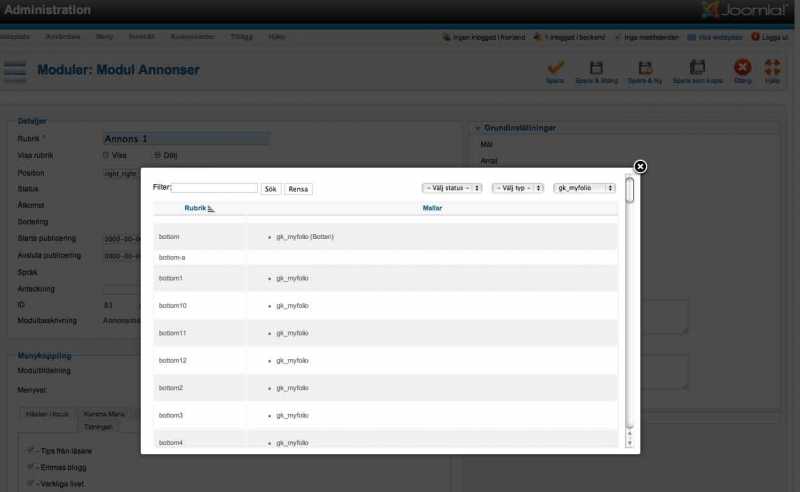800x492 pixels.
Task: Click the Mallar column header
Action: point(432,208)
